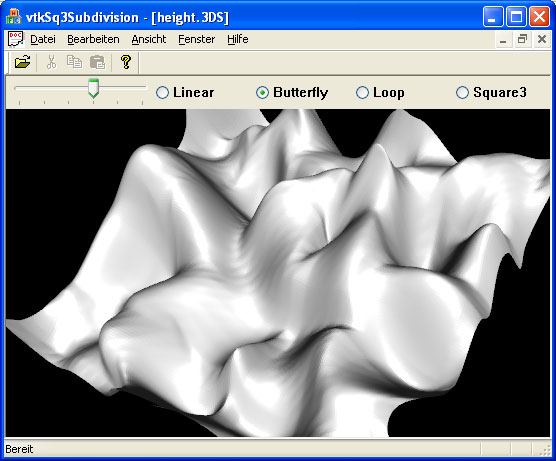The width and height of the screenshot is (556, 461).
Task: Open the Datei menu
Action: pyautogui.click(x=43, y=39)
